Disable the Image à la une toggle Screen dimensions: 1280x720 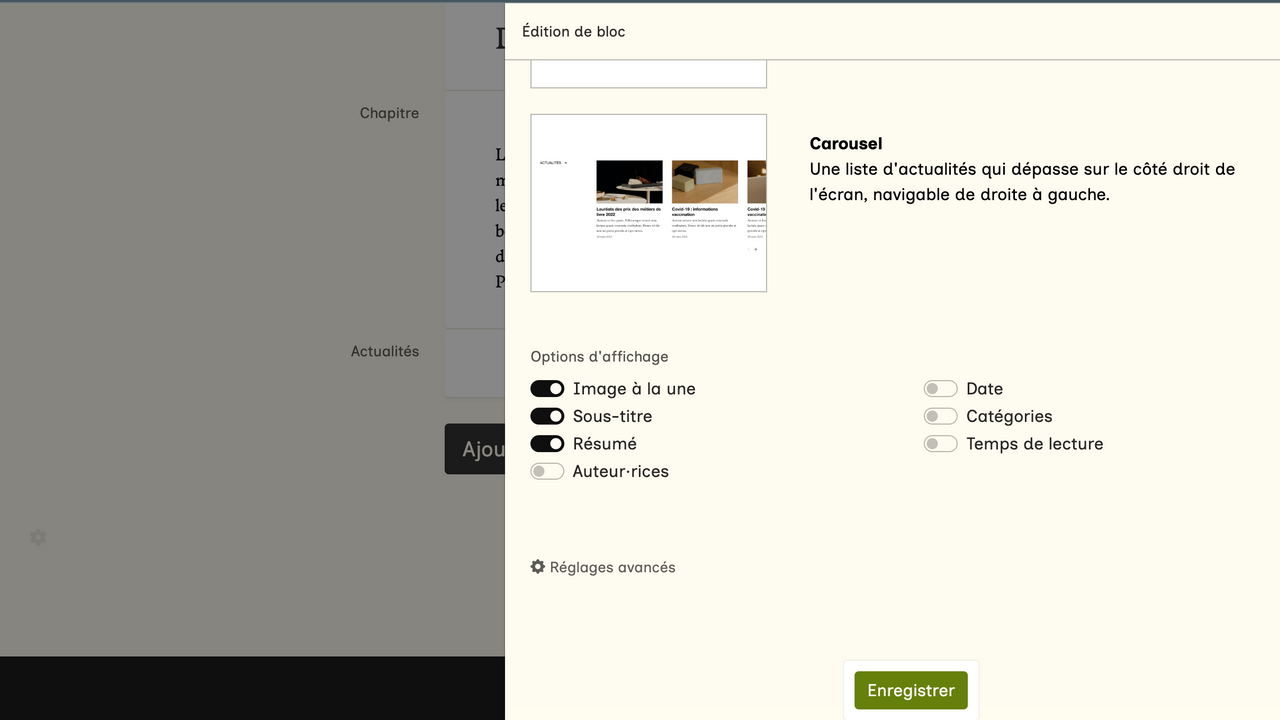click(x=547, y=389)
